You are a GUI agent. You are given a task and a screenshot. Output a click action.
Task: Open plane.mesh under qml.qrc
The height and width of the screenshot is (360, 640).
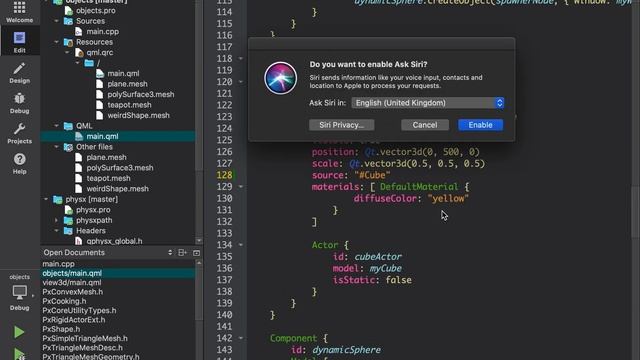click(x=127, y=84)
